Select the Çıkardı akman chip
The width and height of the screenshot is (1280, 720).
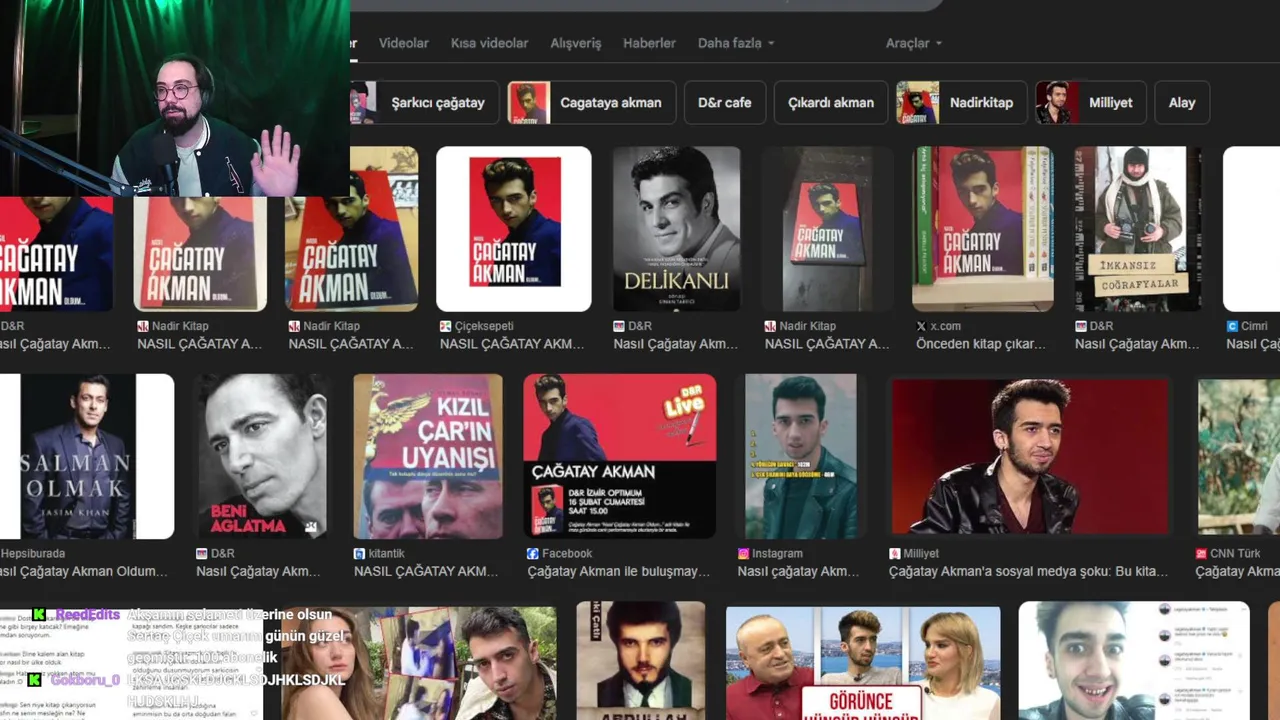pos(831,102)
